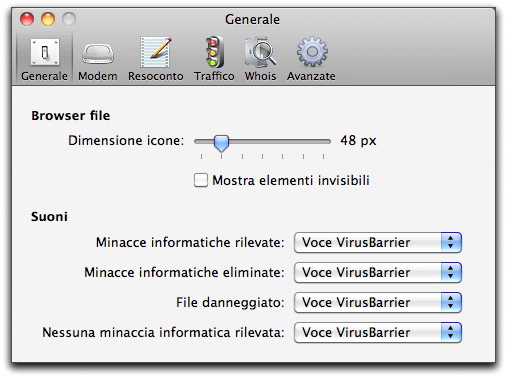The height and width of the screenshot is (378, 507).
Task: Click the Resoconto tab label
Action: coord(156,76)
